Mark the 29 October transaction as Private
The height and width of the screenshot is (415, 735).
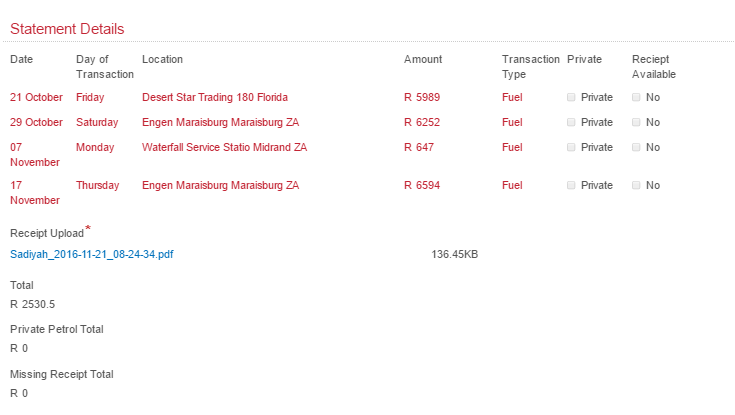(571, 123)
